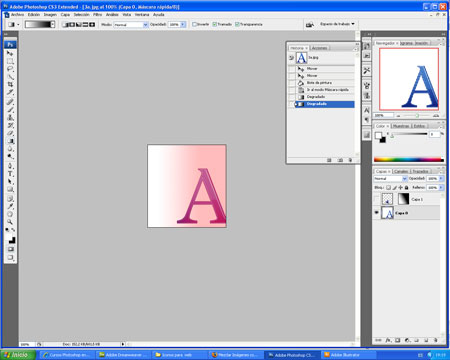This screenshot has height=360, width=450.
Task: Show the Capa 1 layer
Action: point(377,199)
